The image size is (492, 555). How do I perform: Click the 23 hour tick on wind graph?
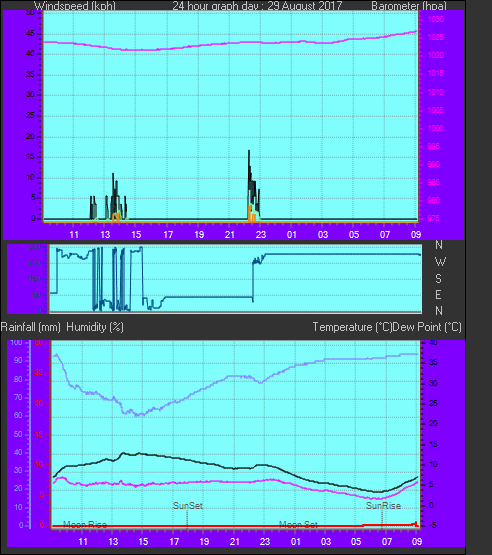click(261, 235)
